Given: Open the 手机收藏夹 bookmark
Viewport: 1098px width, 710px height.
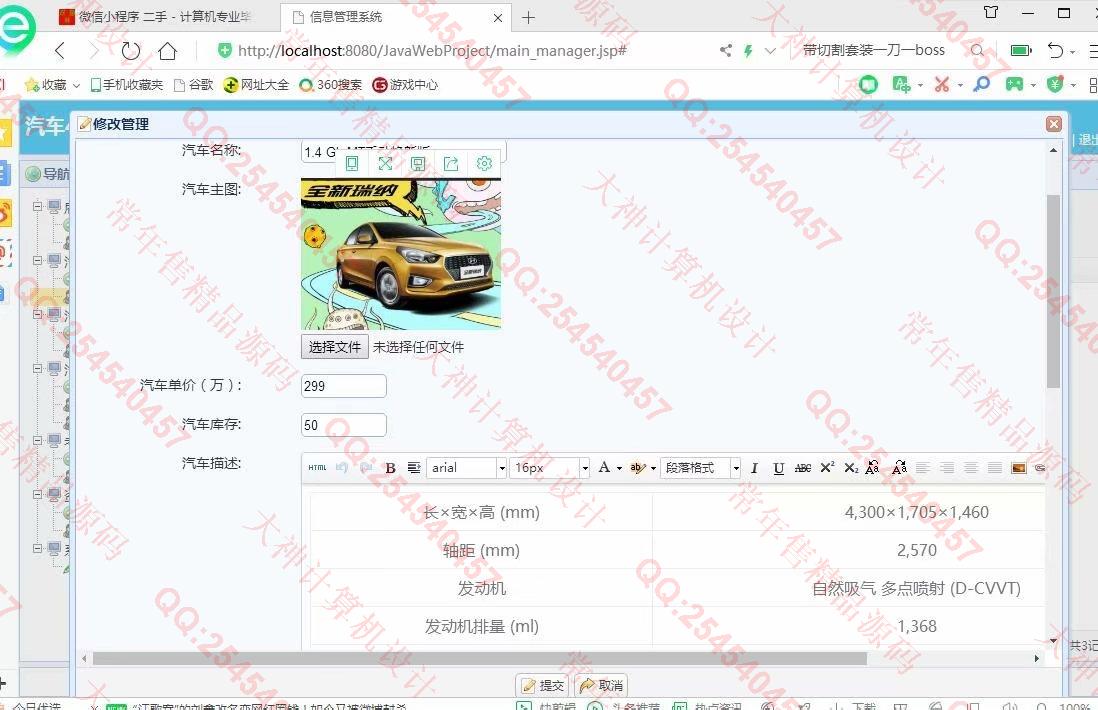Looking at the screenshot, I should pos(126,85).
